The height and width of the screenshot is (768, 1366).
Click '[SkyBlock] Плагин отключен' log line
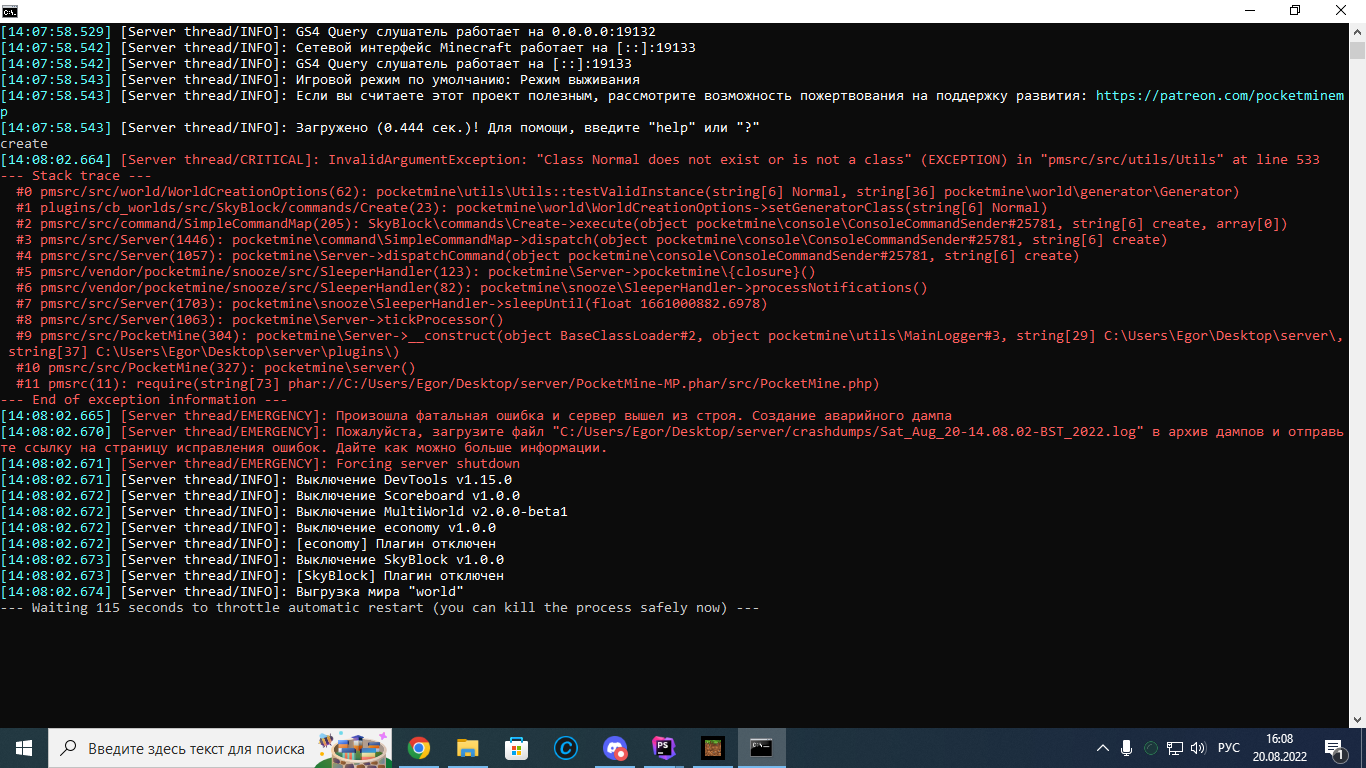pos(252,576)
